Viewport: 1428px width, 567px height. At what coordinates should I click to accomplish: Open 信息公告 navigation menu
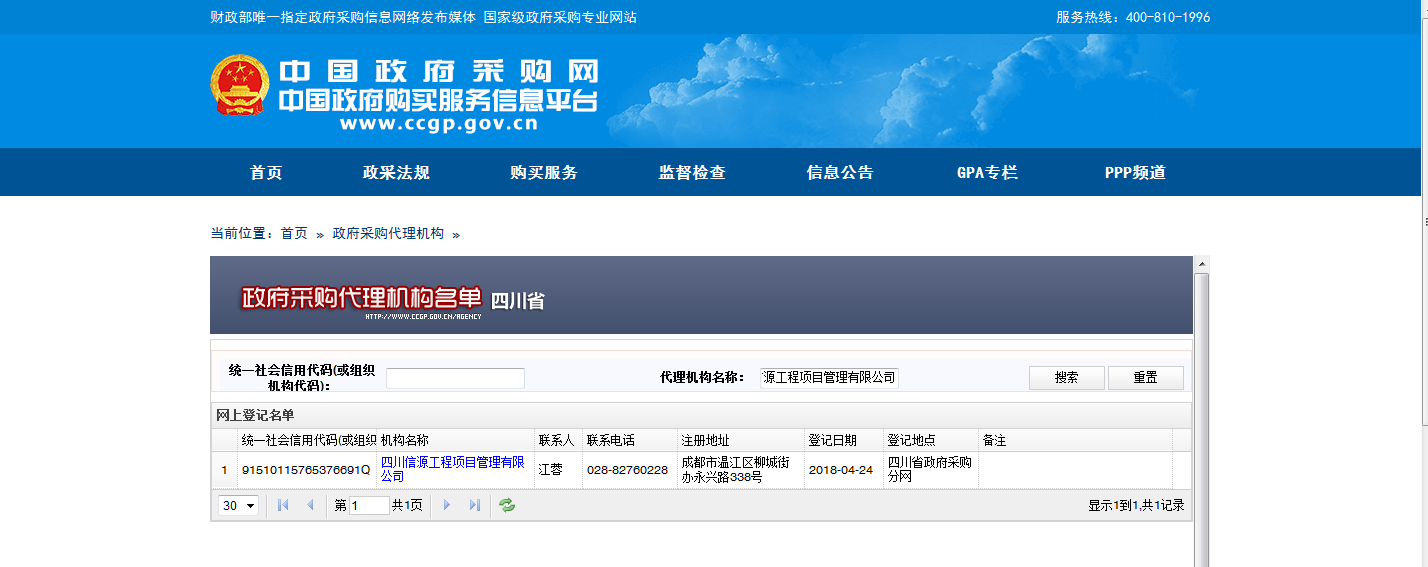[x=840, y=173]
